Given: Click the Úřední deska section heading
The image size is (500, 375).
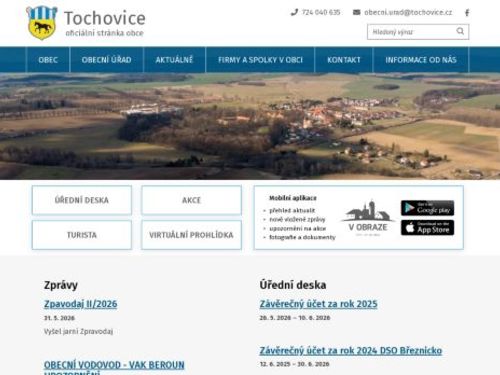Looking at the screenshot, I should pos(293,285).
